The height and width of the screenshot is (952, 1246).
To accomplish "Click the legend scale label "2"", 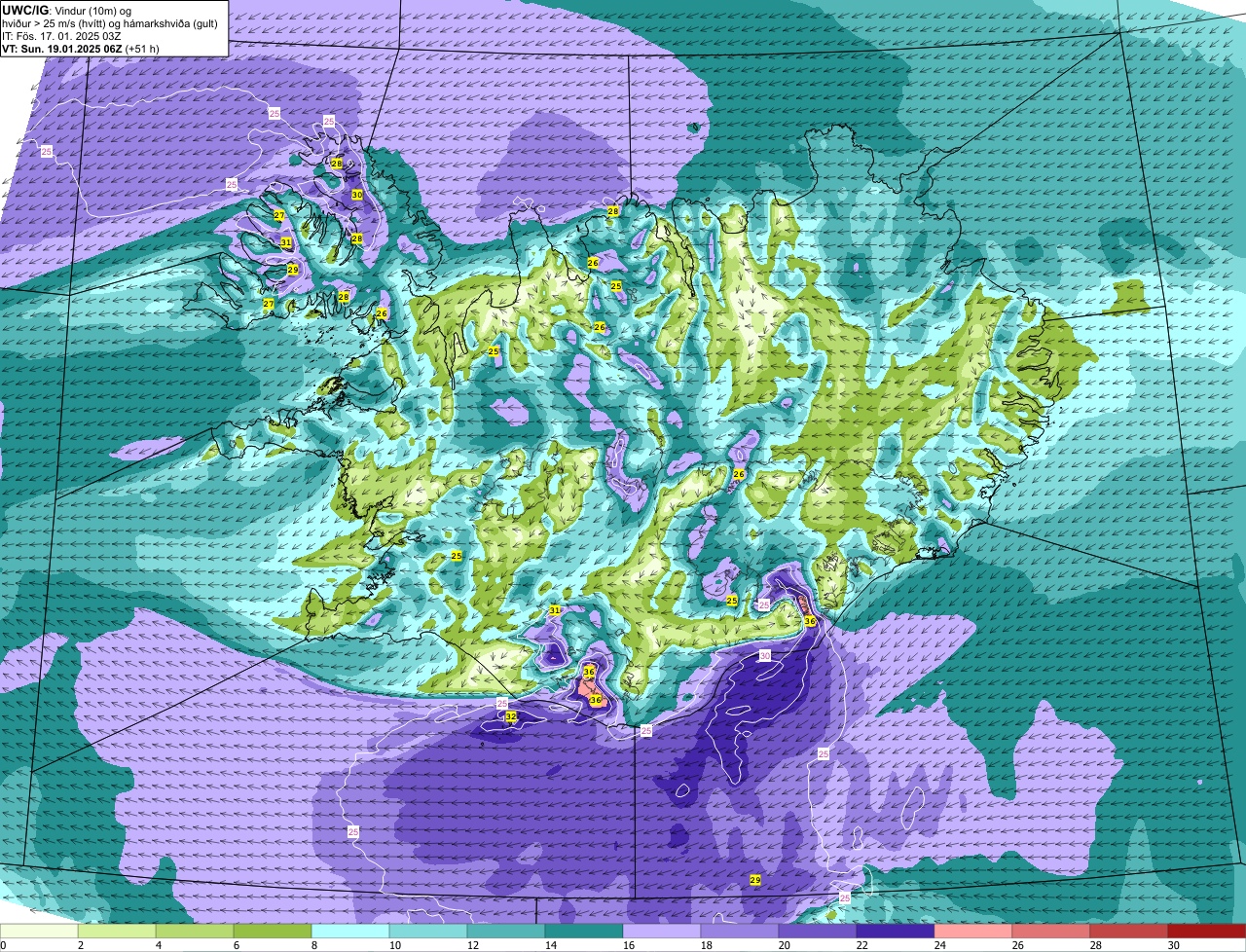I will [81, 945].
